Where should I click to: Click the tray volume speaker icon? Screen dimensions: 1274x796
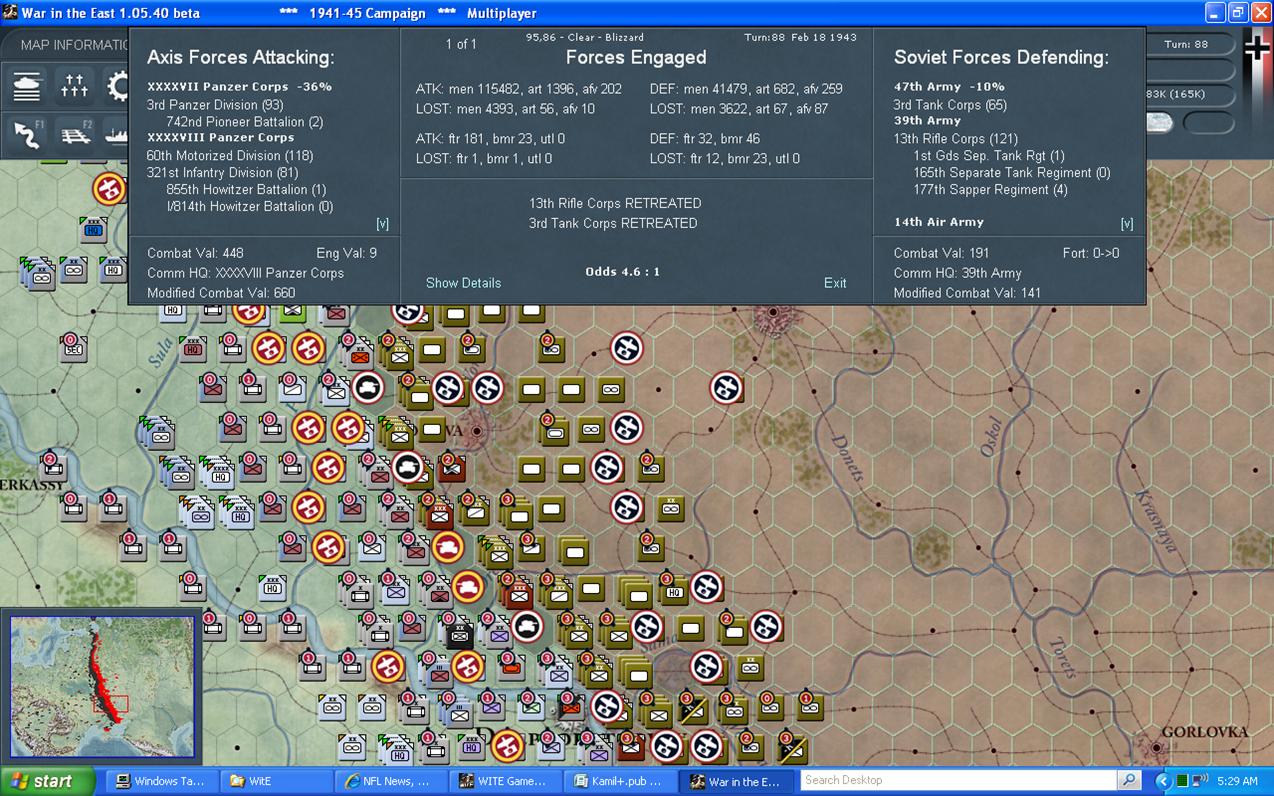point(1199,781)
